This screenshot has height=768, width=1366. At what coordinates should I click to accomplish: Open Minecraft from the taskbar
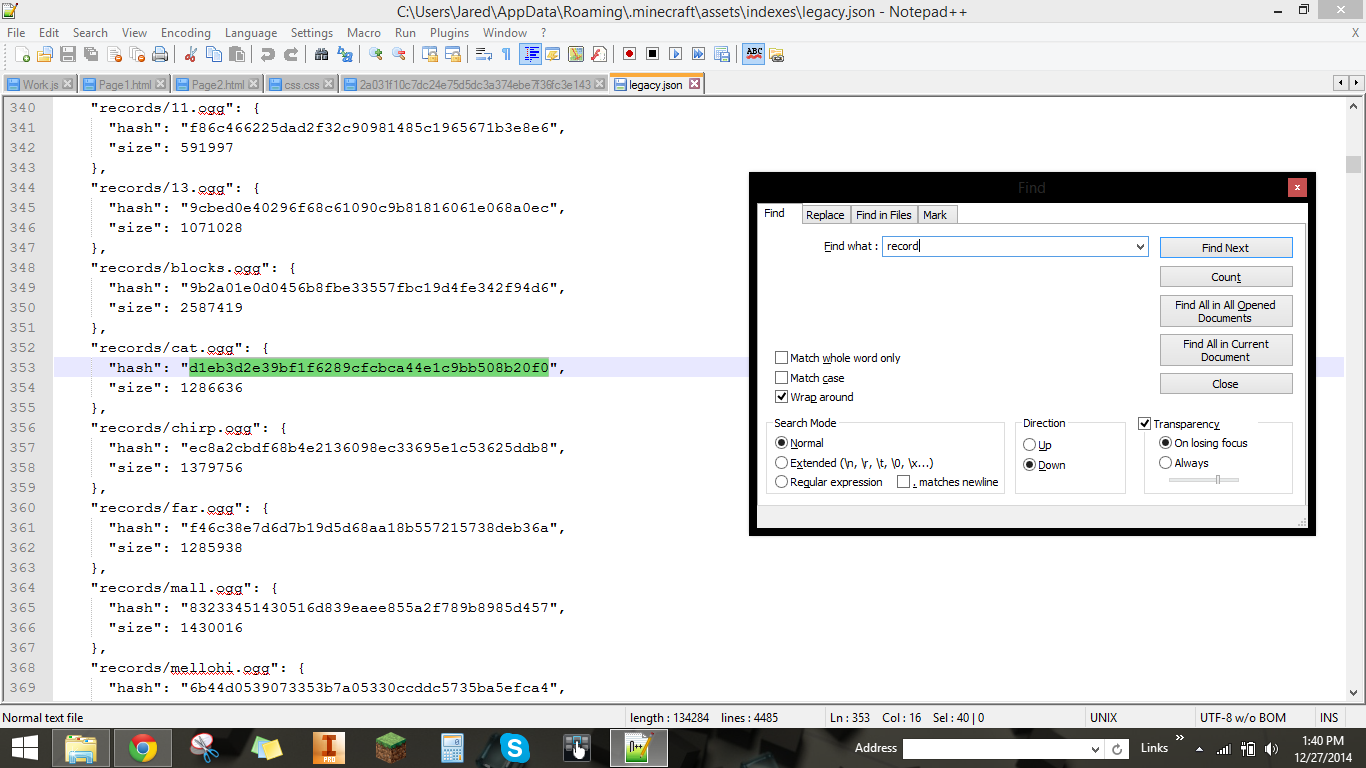pyautogui.click(x=390, y=747)
